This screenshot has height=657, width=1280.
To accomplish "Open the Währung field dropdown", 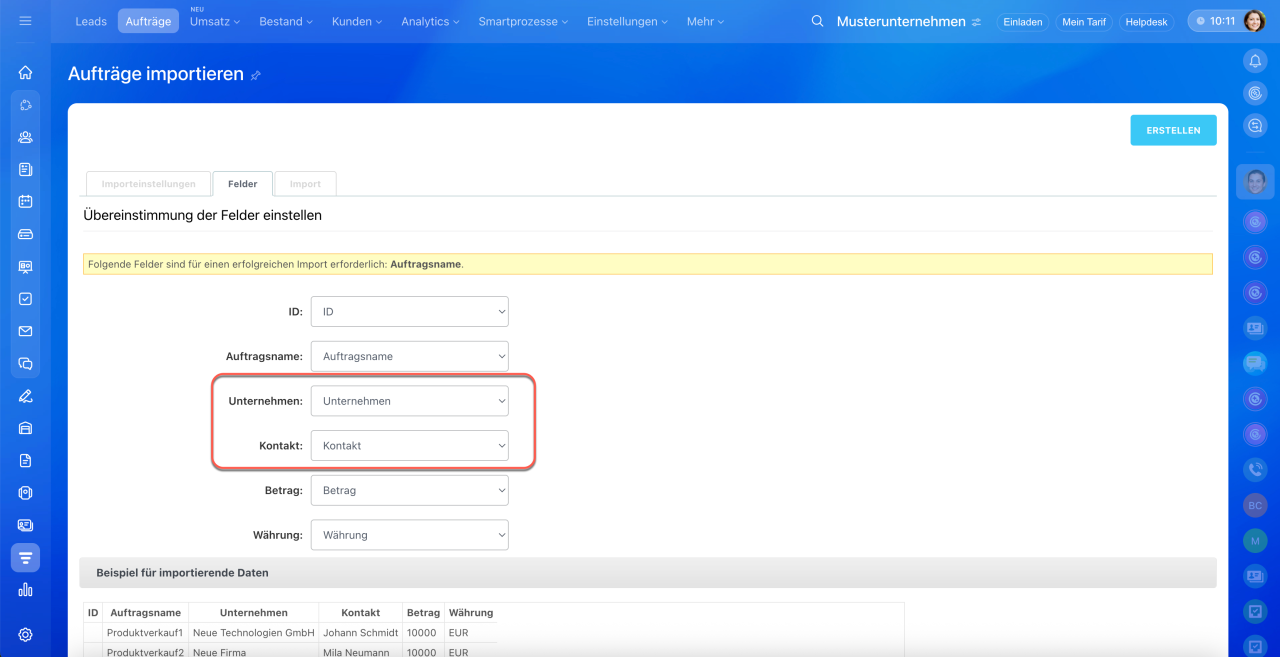I will point(409,535).
